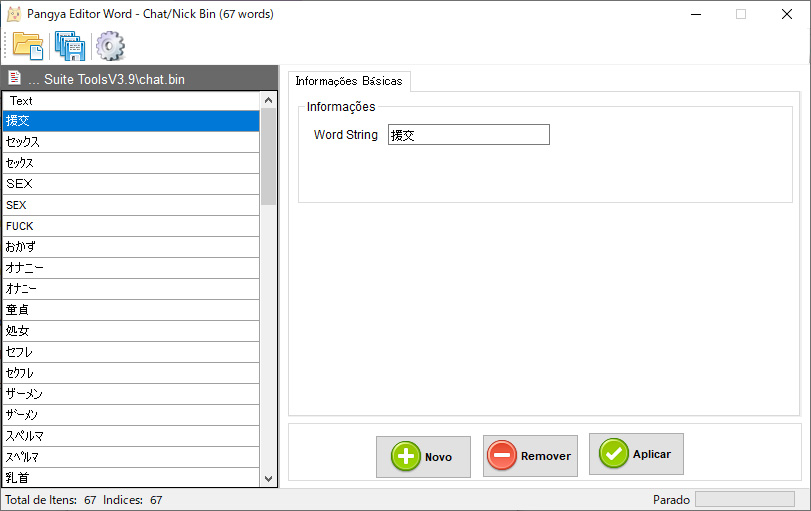Select the おかず row
The height and width of the screenshot is (511, 811).
point(131,247)
